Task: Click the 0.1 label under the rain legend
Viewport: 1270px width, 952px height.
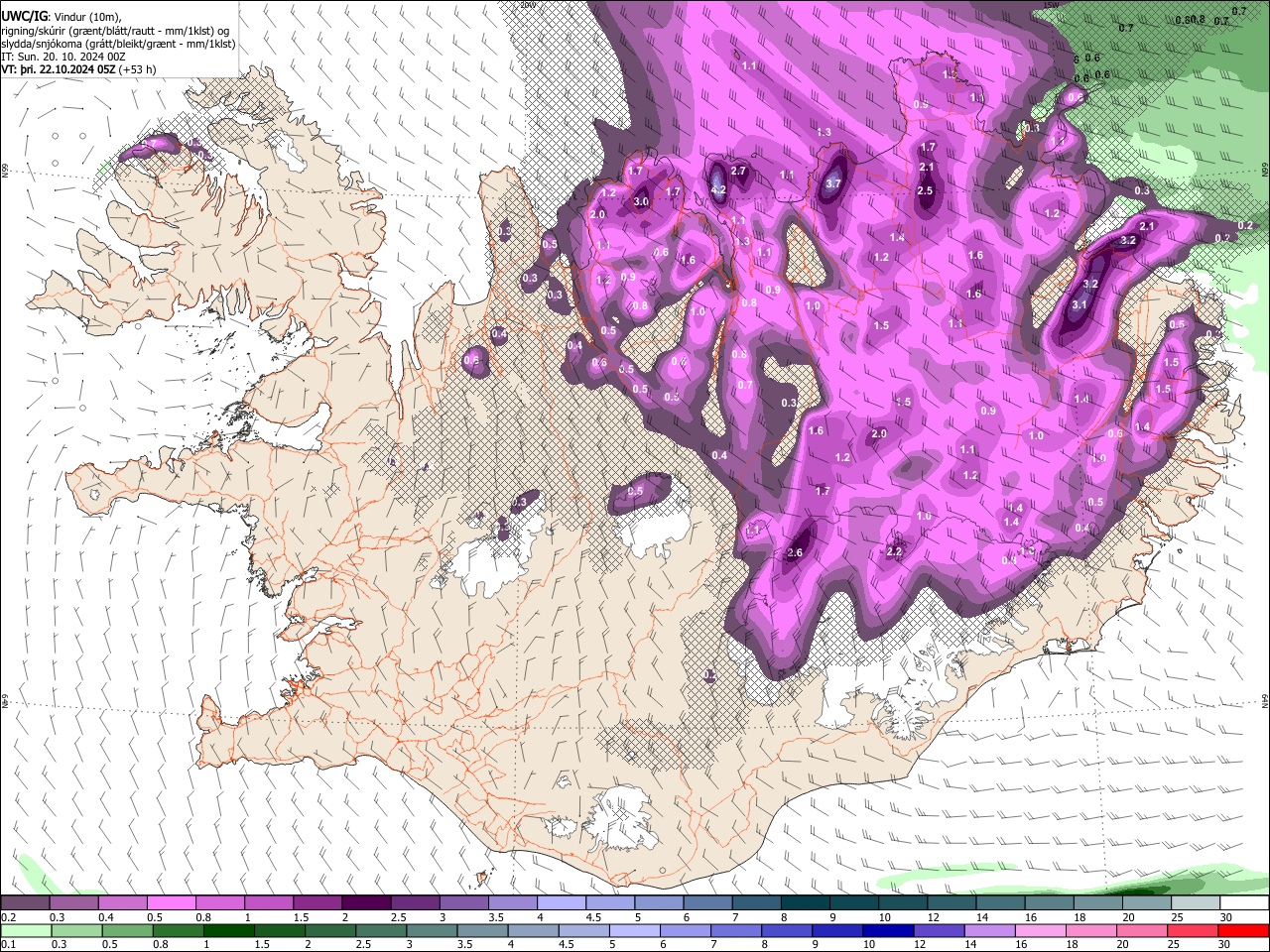Action: click(8, 945)
